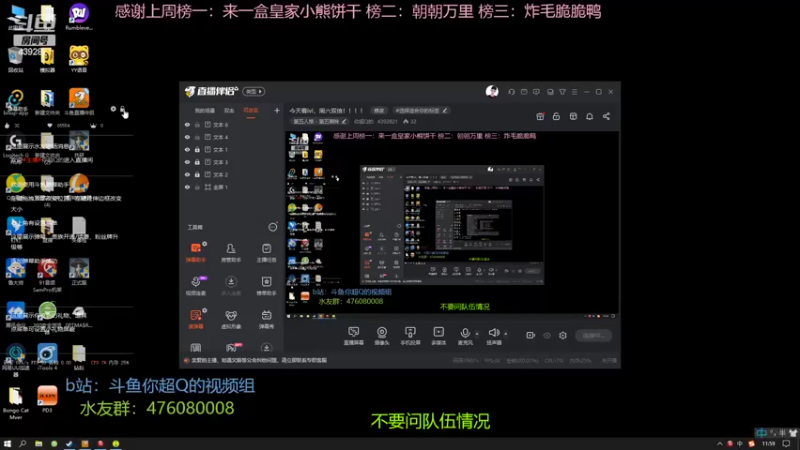Viewport: 800px width, 450px height.
Task: Open the 主播任务 tool
Action: tap(266, 252)
